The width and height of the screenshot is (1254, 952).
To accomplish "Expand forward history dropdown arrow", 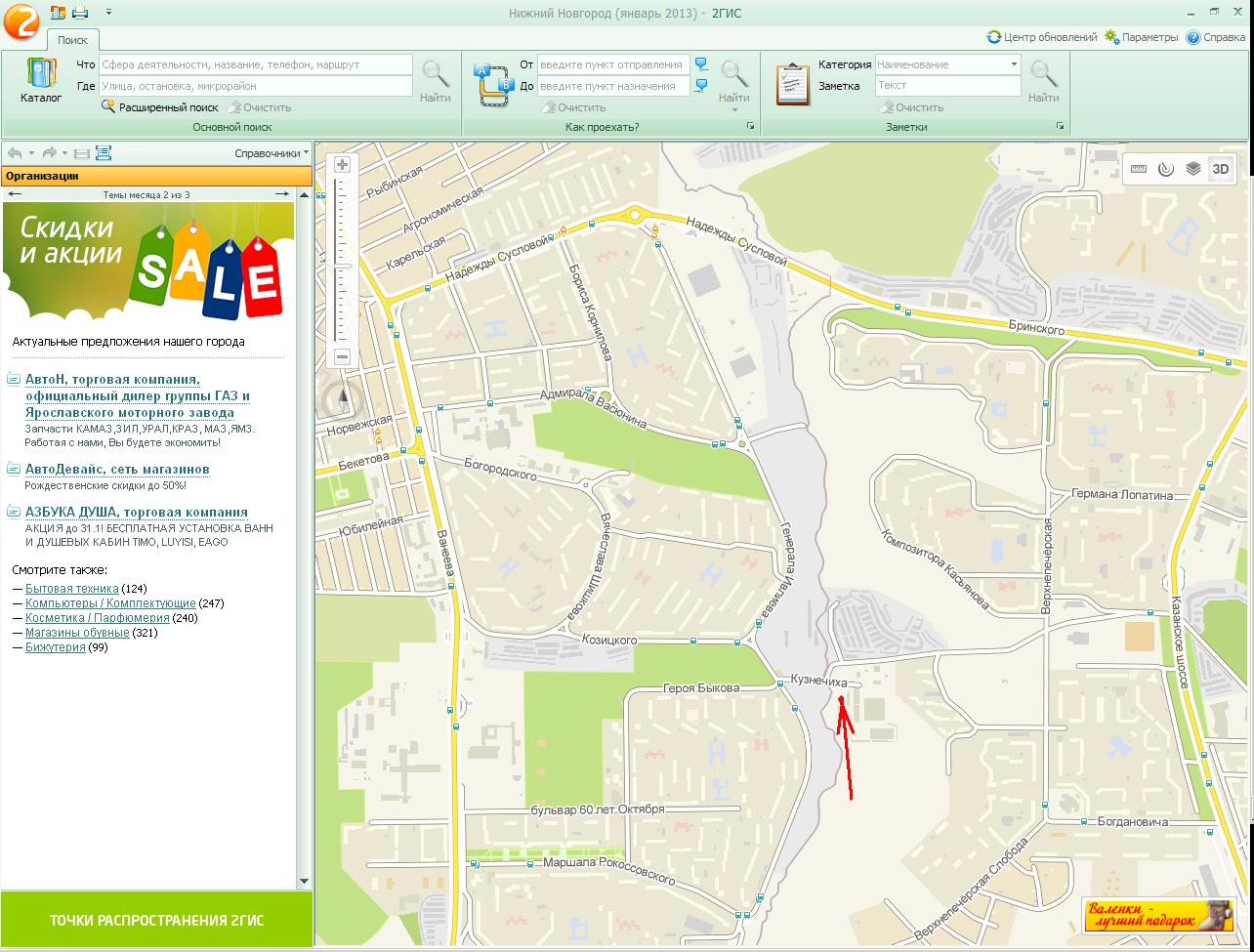I will [x=65, y=153].
